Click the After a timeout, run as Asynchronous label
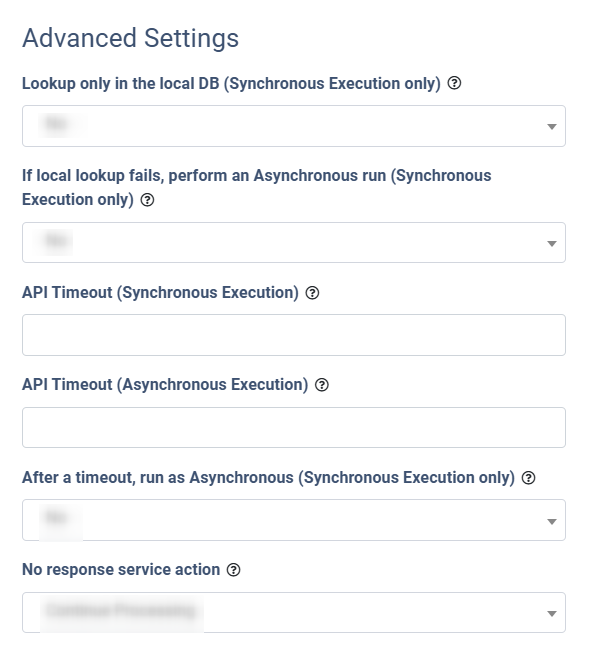Screen dimensions: 590x659 tap(268, 478)
